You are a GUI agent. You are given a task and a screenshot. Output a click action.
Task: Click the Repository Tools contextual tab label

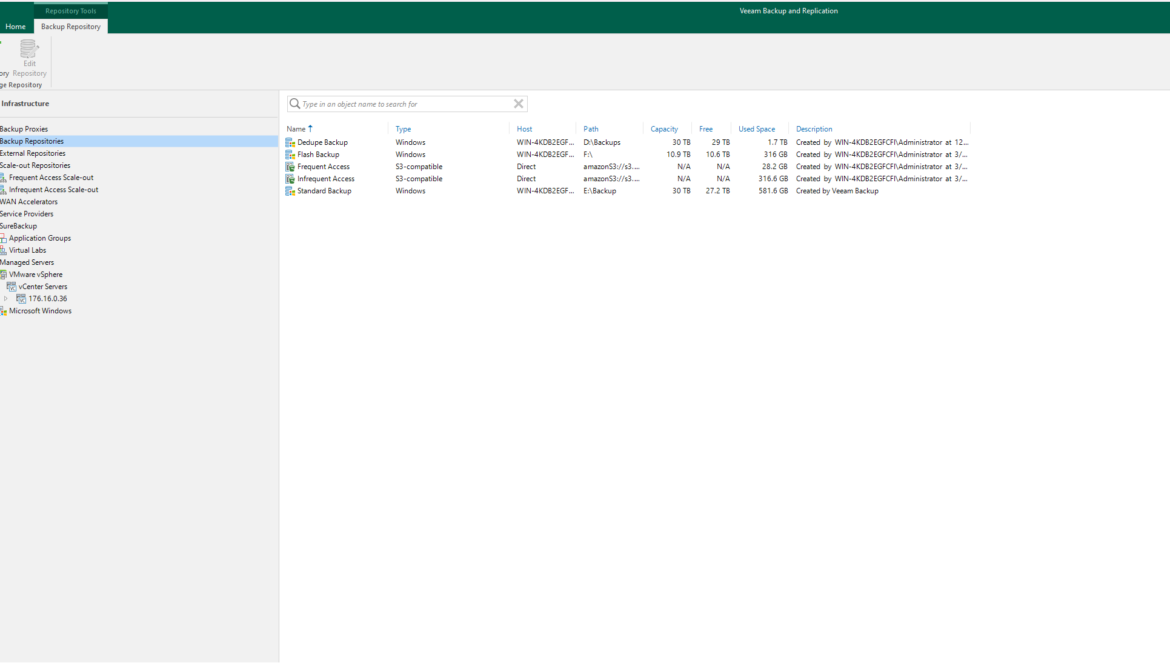point(71,10)
